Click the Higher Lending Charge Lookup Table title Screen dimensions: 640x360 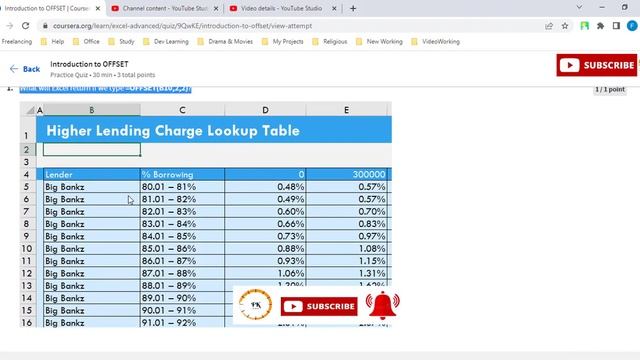(x=173, y=131)
